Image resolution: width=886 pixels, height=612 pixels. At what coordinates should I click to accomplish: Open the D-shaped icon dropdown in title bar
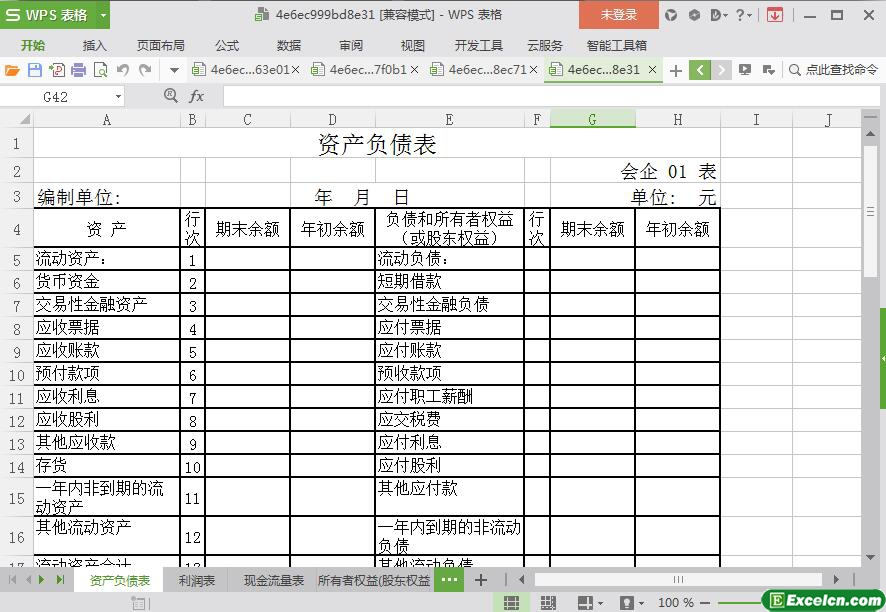(x=719, y=15)
